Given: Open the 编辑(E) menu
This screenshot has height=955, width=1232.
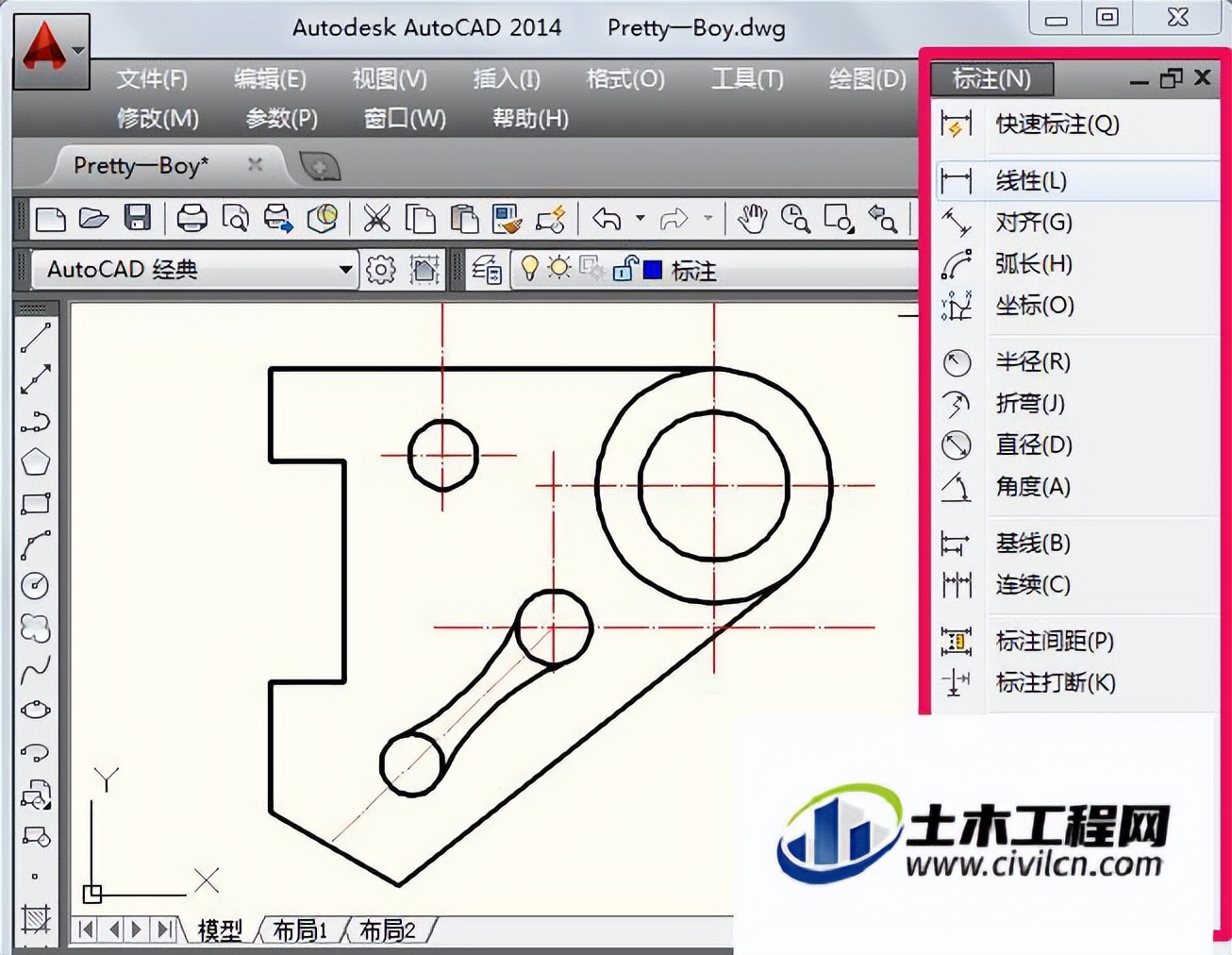Looking at the screenshot, I should [270, 78].
